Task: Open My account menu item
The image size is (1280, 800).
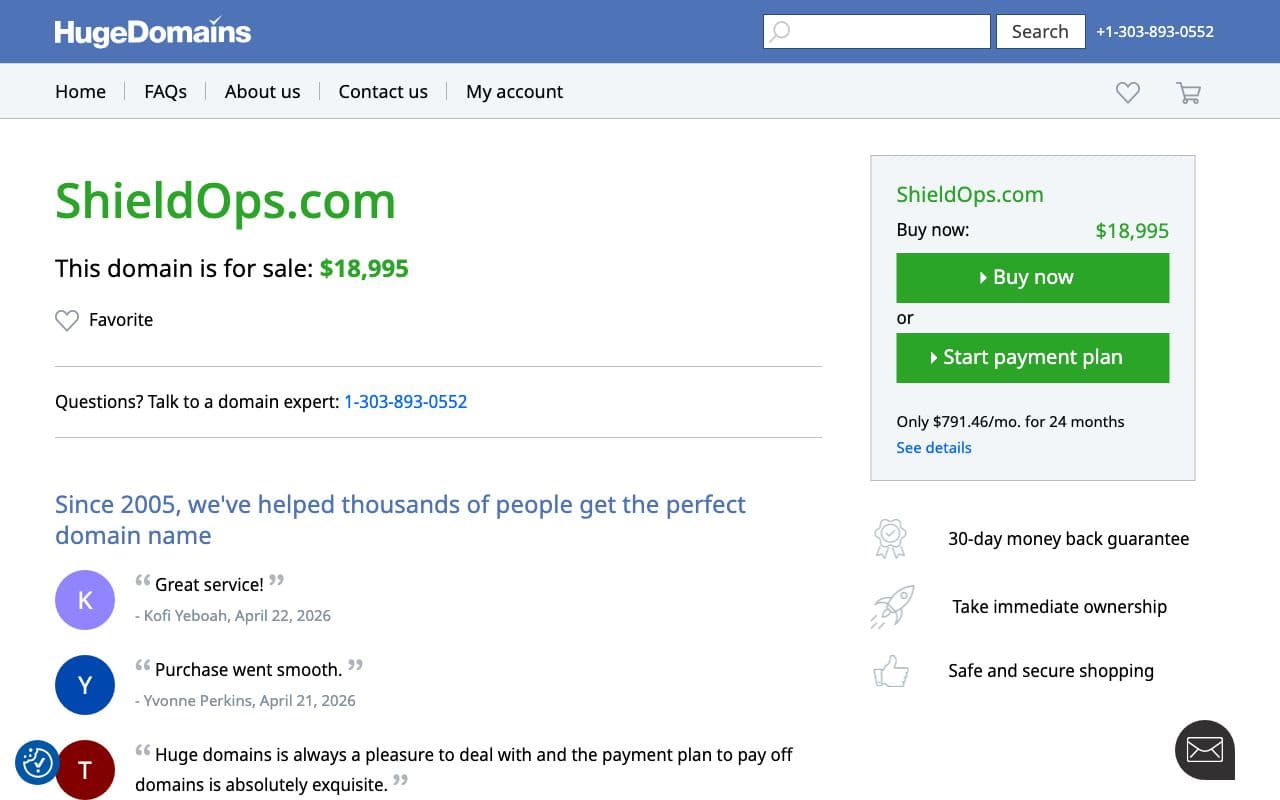Action: [x=514, y=92]
